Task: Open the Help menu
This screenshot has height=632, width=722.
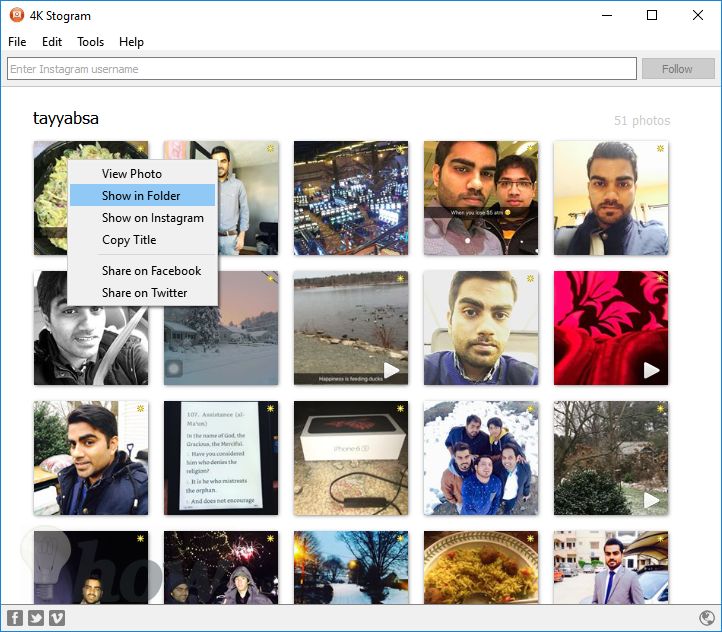Action: pos(131,42)
